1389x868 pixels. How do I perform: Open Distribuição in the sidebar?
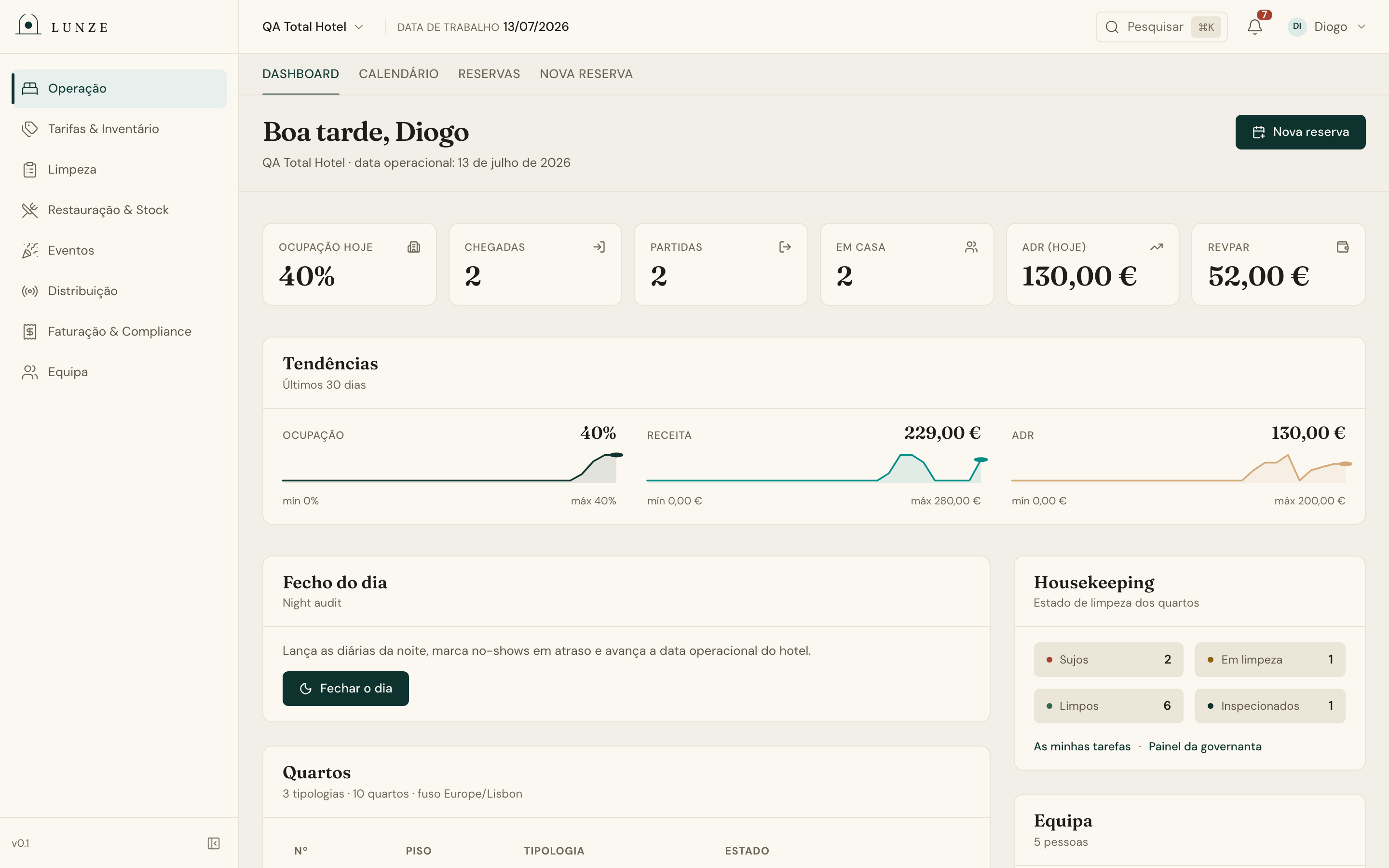(119, 291)
